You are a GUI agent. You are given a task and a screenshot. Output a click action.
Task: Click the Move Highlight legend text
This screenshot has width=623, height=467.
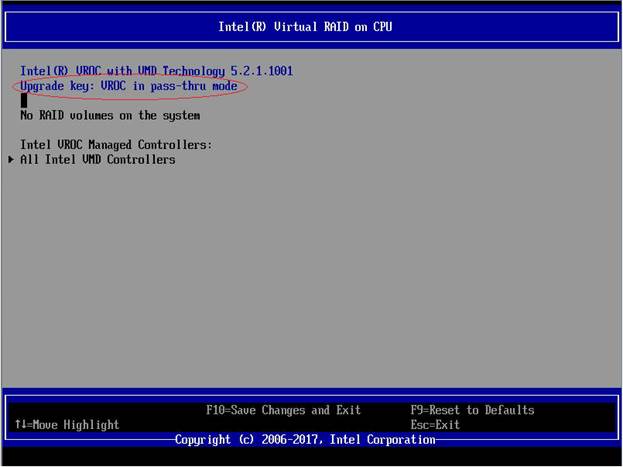click(74, 425)
